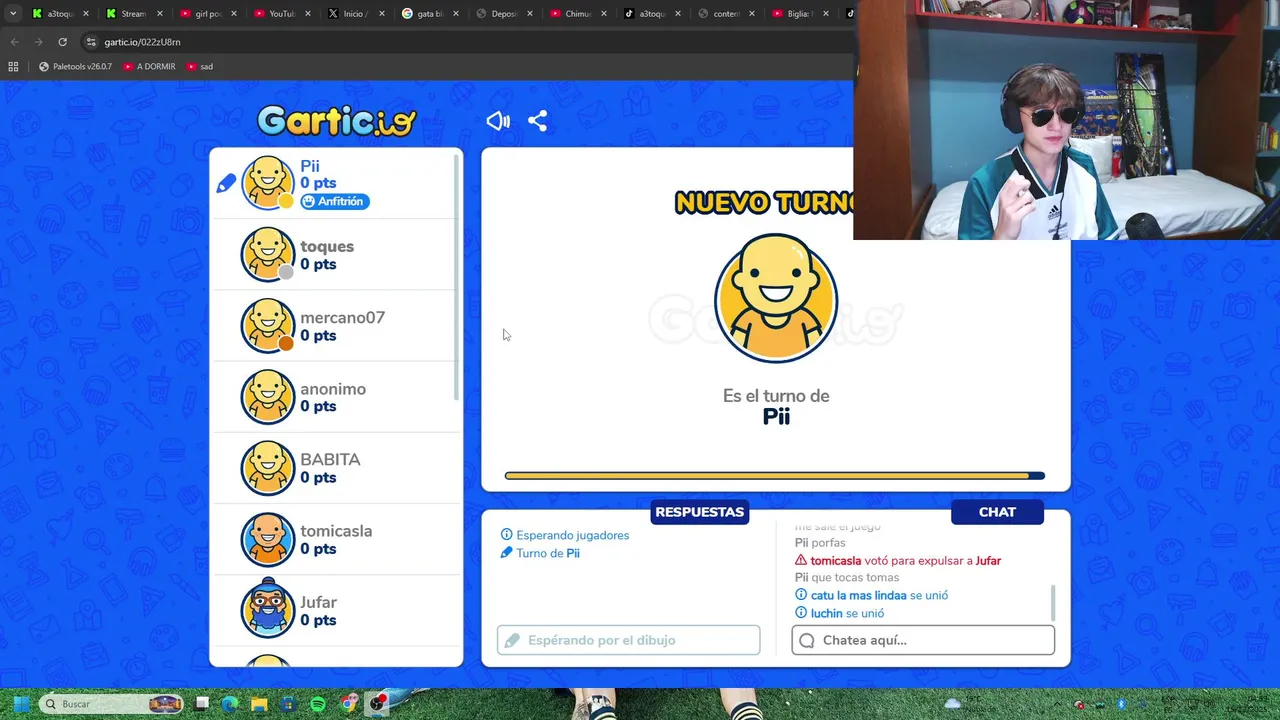This screenshot has width=1280, height=720.
Task: Click the RESPUESTAS header button
Action: [x=700, y=512]
